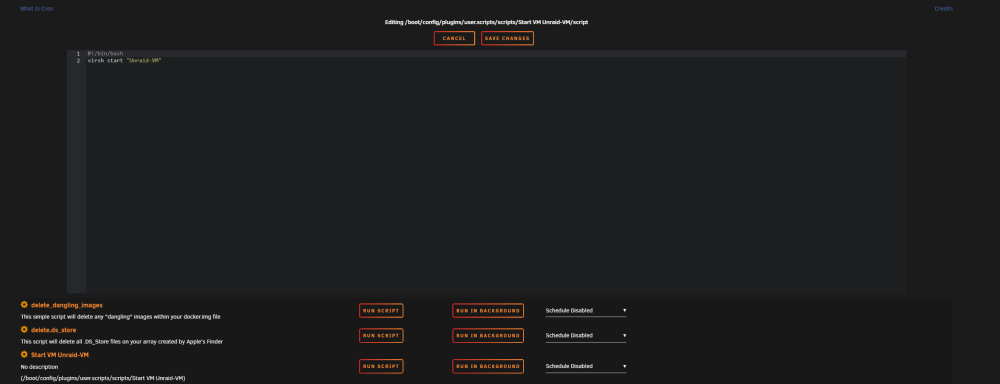
Task: Click the Start VM script path text
Action: tap(103, 378)
